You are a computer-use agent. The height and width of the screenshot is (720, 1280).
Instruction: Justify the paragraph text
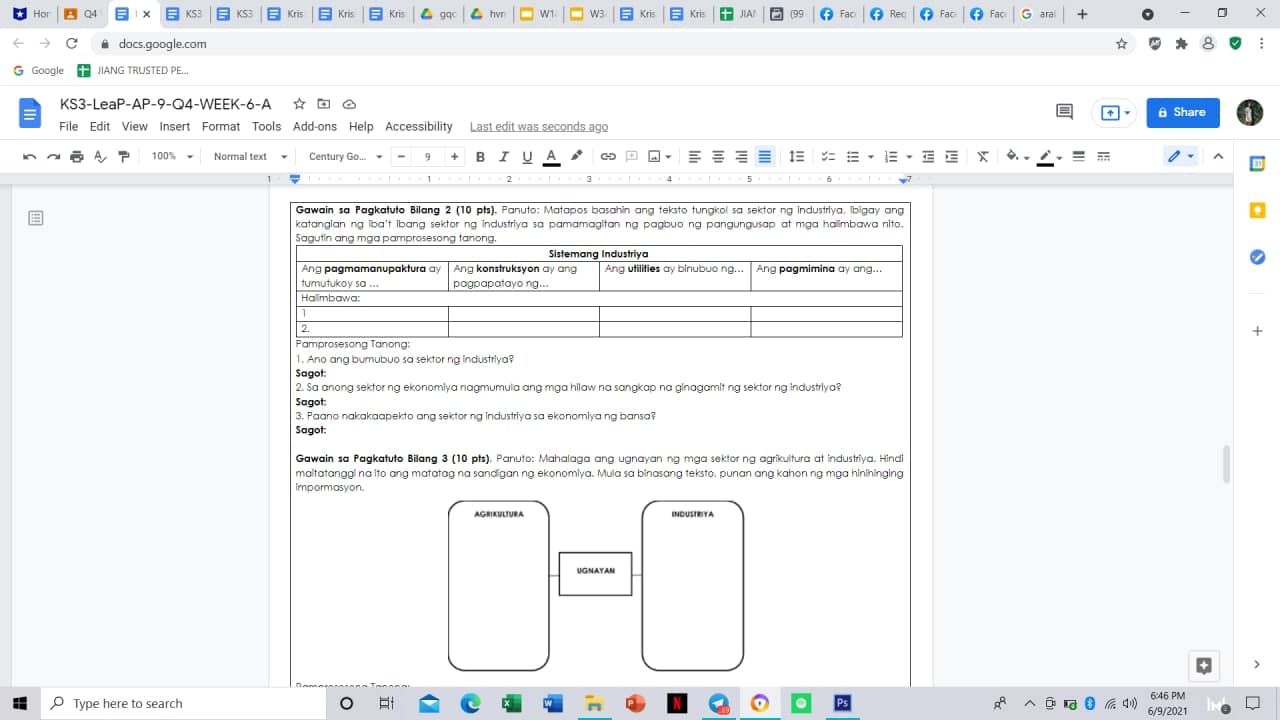765,157
